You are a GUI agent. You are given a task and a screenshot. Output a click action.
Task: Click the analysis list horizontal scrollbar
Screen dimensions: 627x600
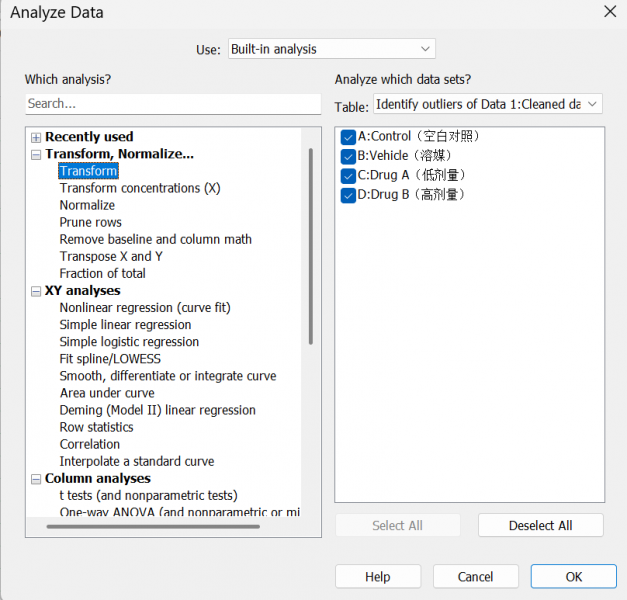153,526
